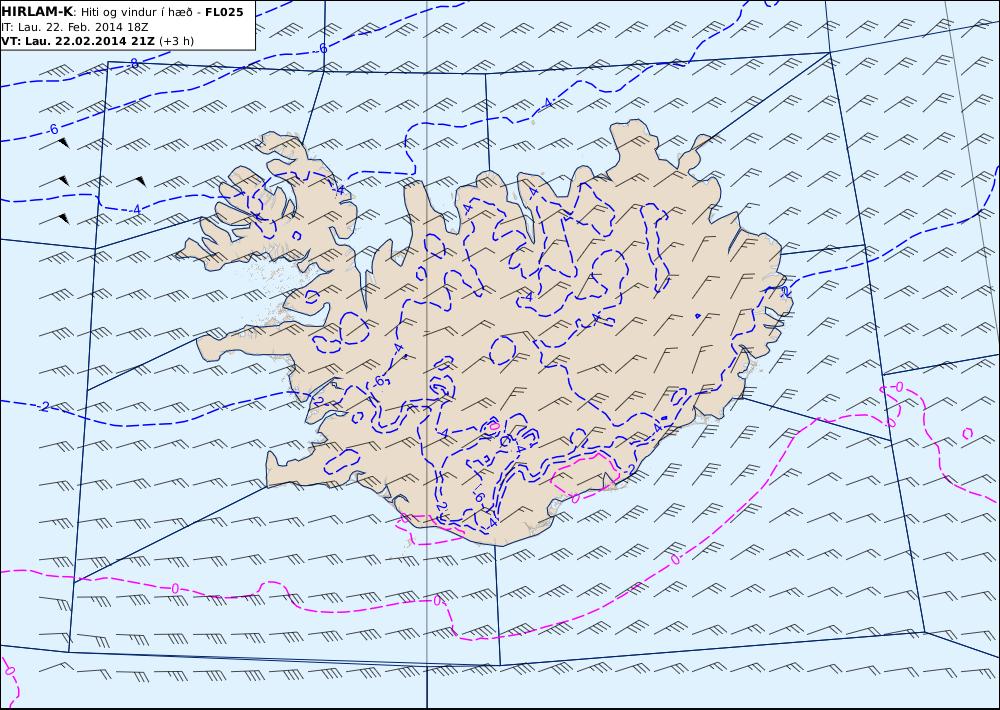Click the -8 isotherm contour label

(x=133, y=64)
